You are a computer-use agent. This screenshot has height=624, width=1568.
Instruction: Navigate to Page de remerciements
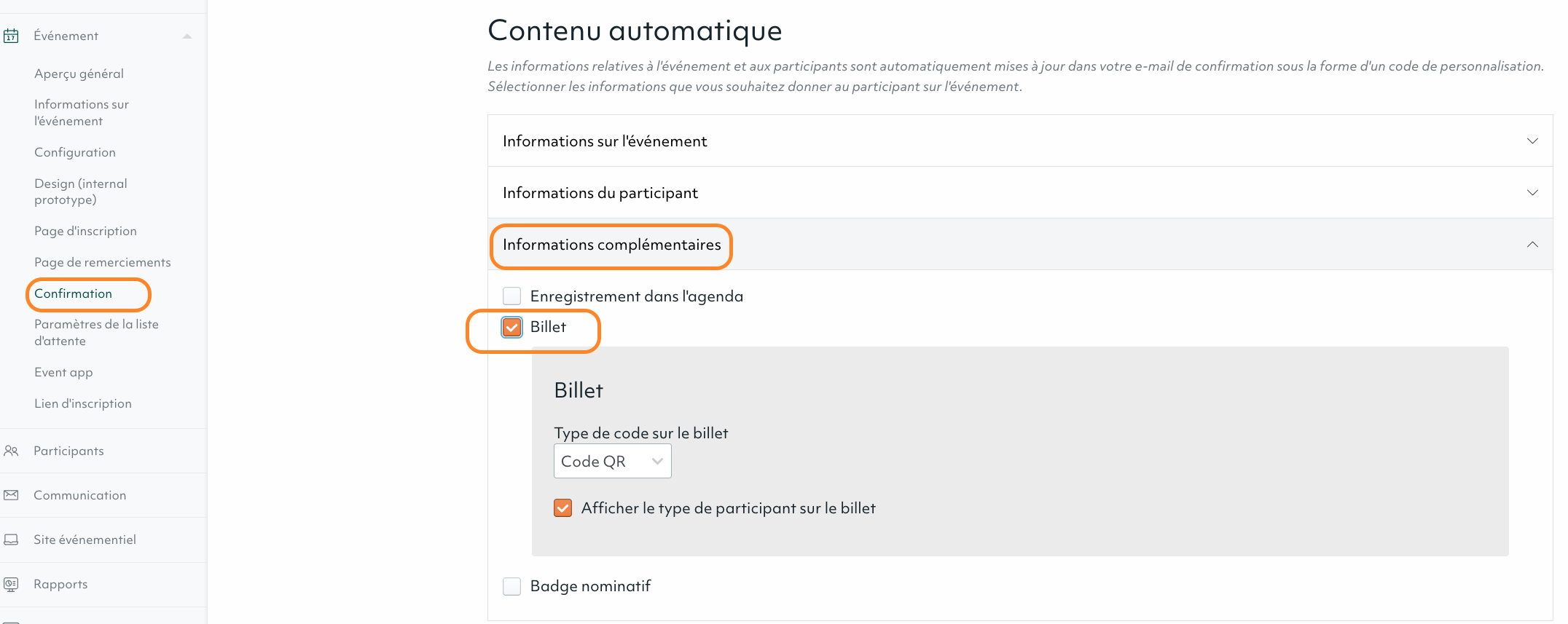pyautogui.click(x=102, y=262)
